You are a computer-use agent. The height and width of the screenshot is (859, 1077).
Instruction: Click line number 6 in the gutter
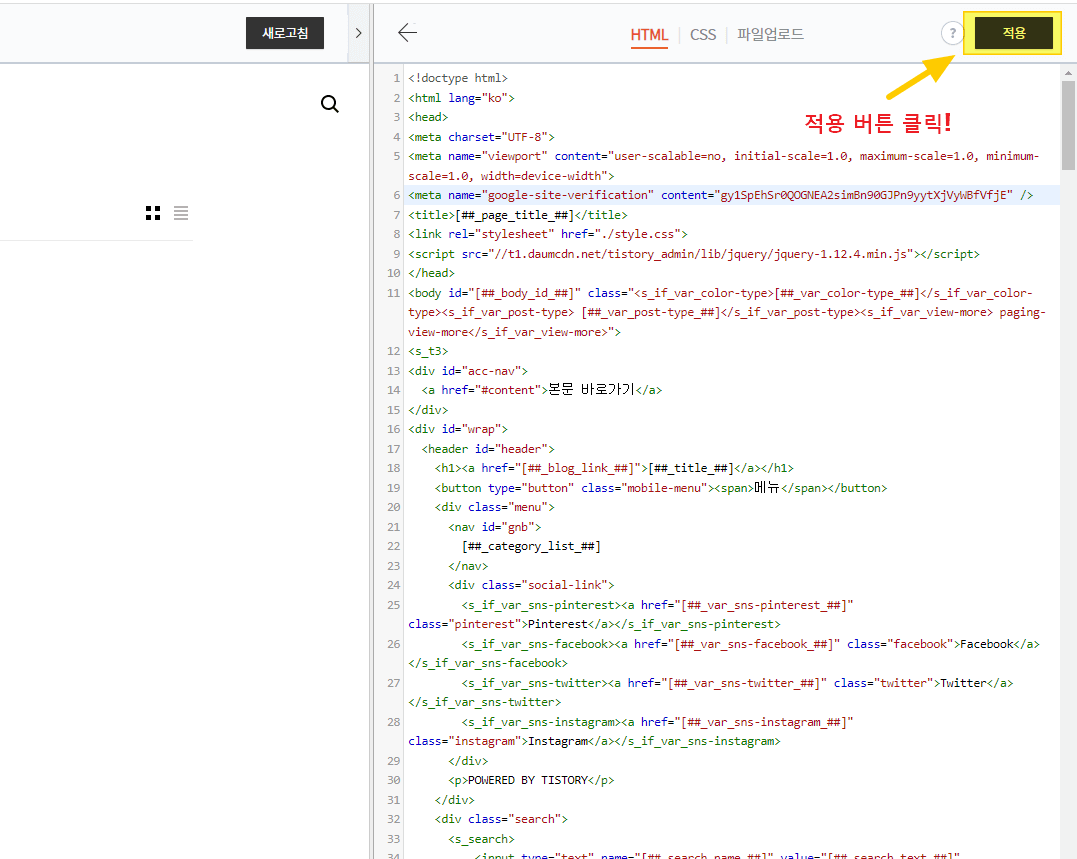click(x=396, y=195)
